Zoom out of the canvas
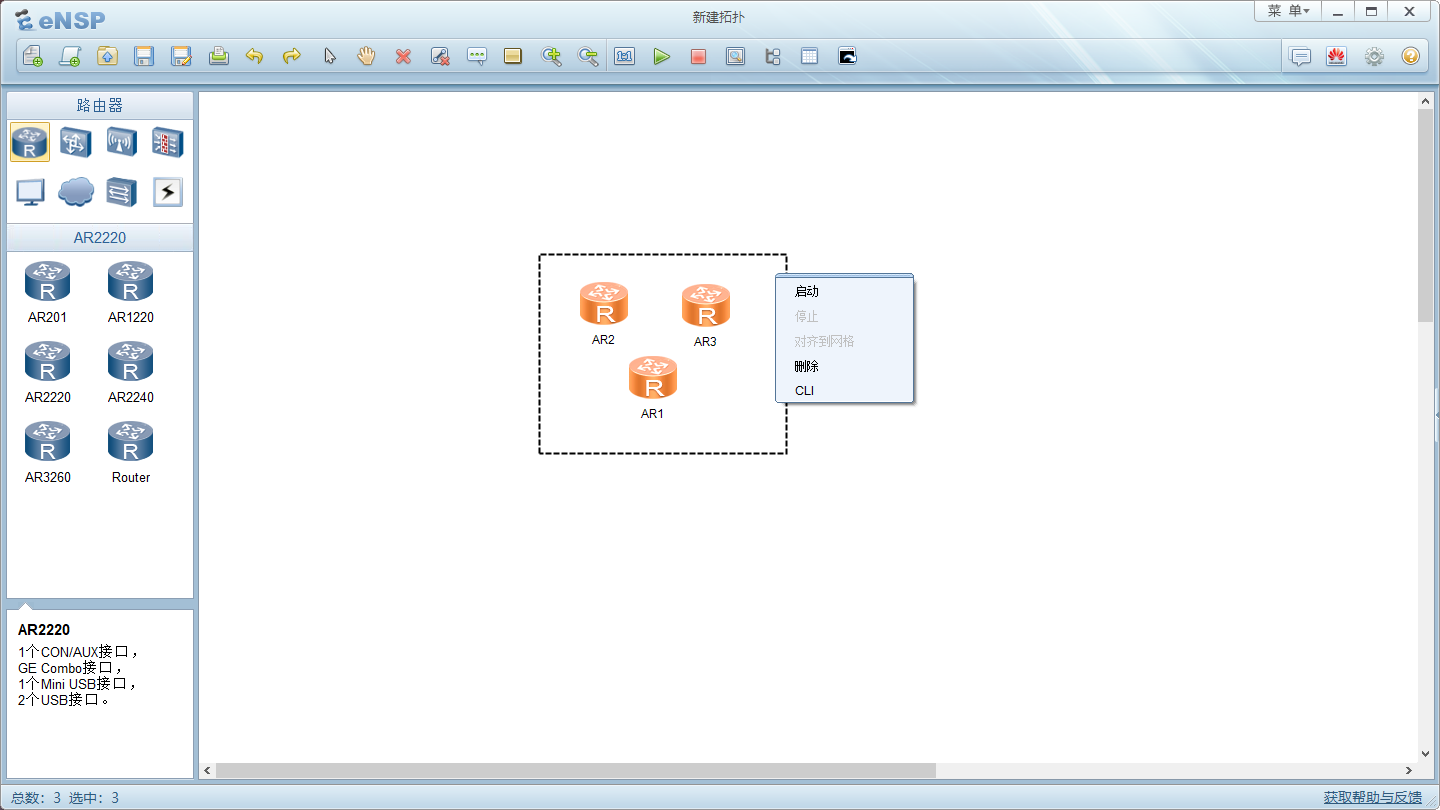The height and width of the screenshot is (810, 1440). pos(588,56)
